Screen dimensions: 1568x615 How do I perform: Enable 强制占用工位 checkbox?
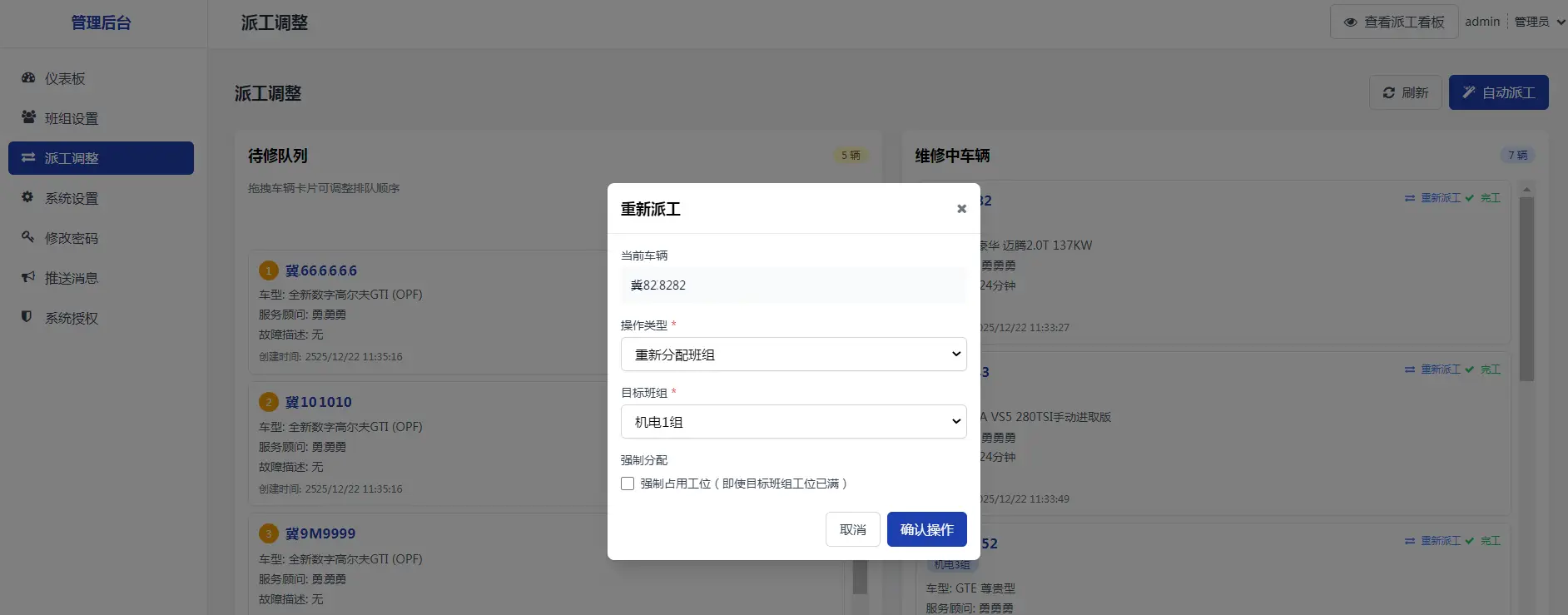tap(628, 484)
